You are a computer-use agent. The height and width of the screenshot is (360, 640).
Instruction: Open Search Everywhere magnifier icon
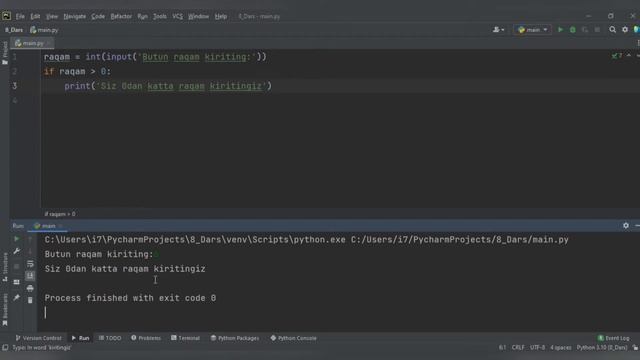click(x=613, y=30)
